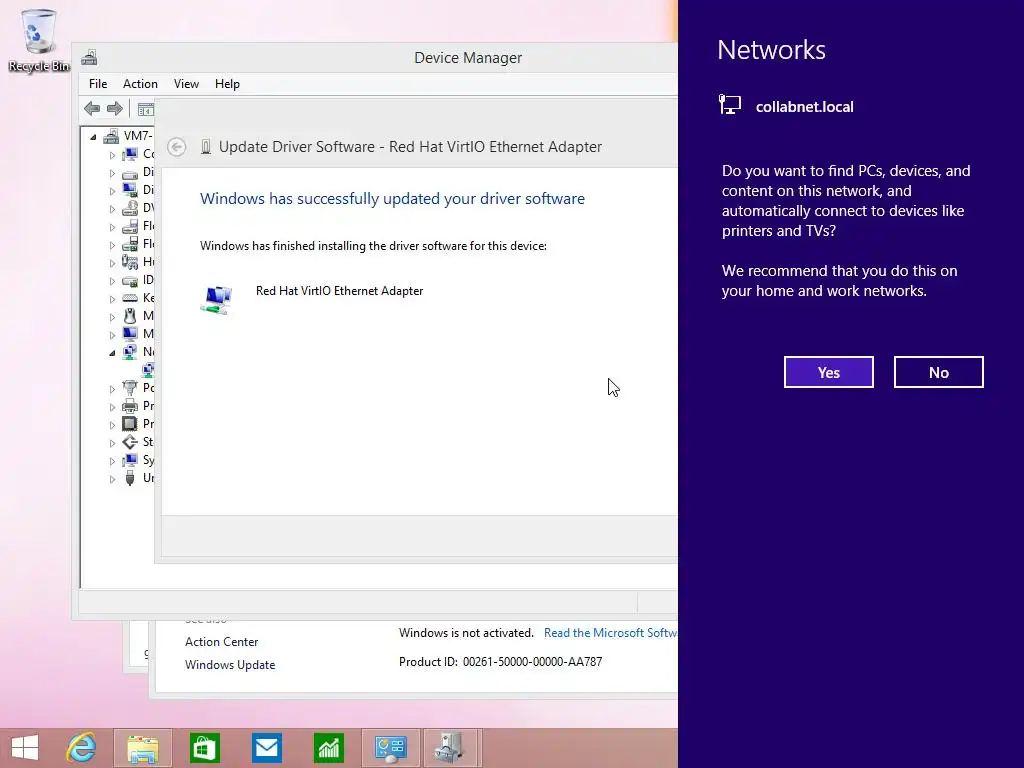The width and height of the screenshot is (1024, 768).
Task: Select the Universal Serial Bus controllers icon
Action: pyautogui.click(x=130, y=478)
